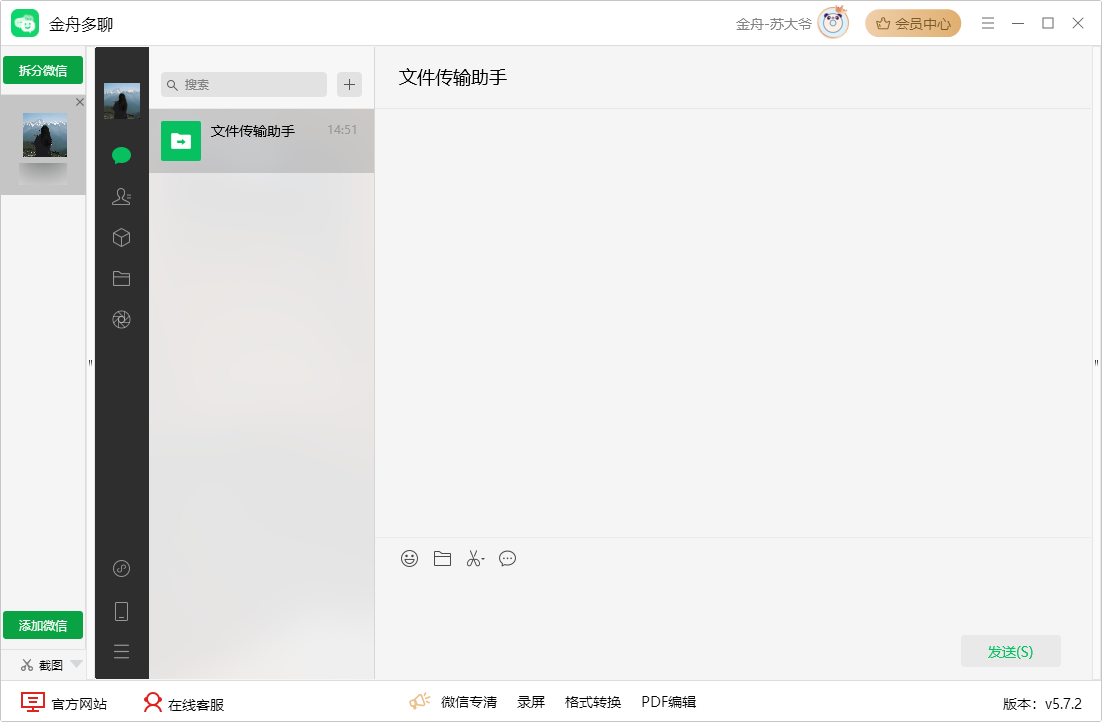
Task: Click PDF编辑 link
Action: pyautogui.click(x=668, y=702)
